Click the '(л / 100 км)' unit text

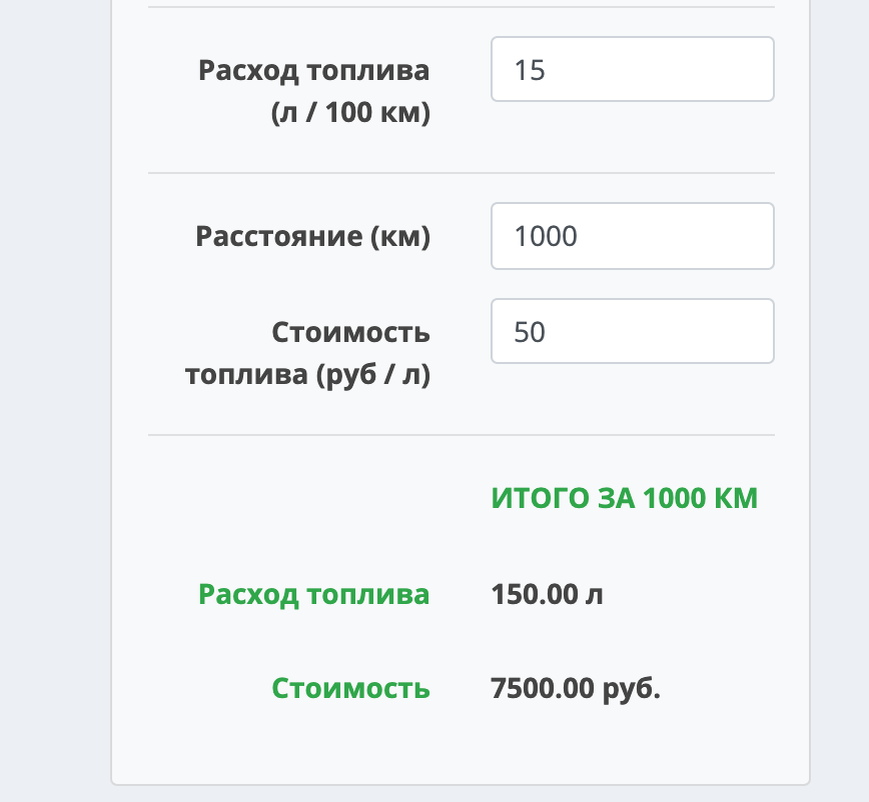[350, 113]
